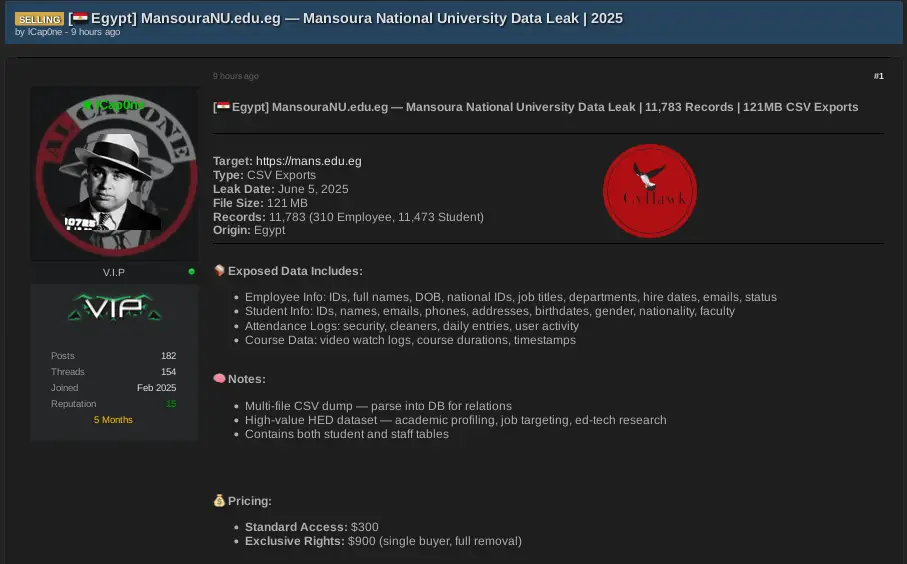Click the https://mans.edu.eg target URL
Viewport: 907px width, 564px height.
coord(309,161)
